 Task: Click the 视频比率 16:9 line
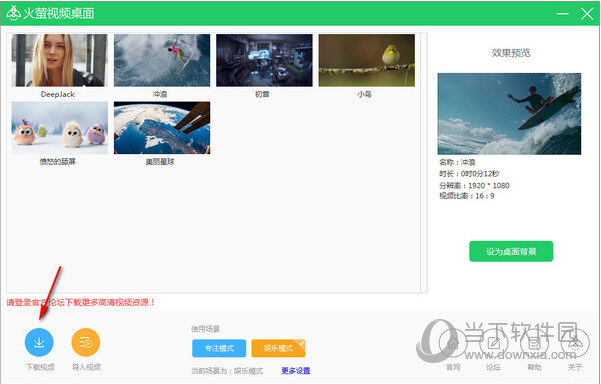click(x=467, y=196)
